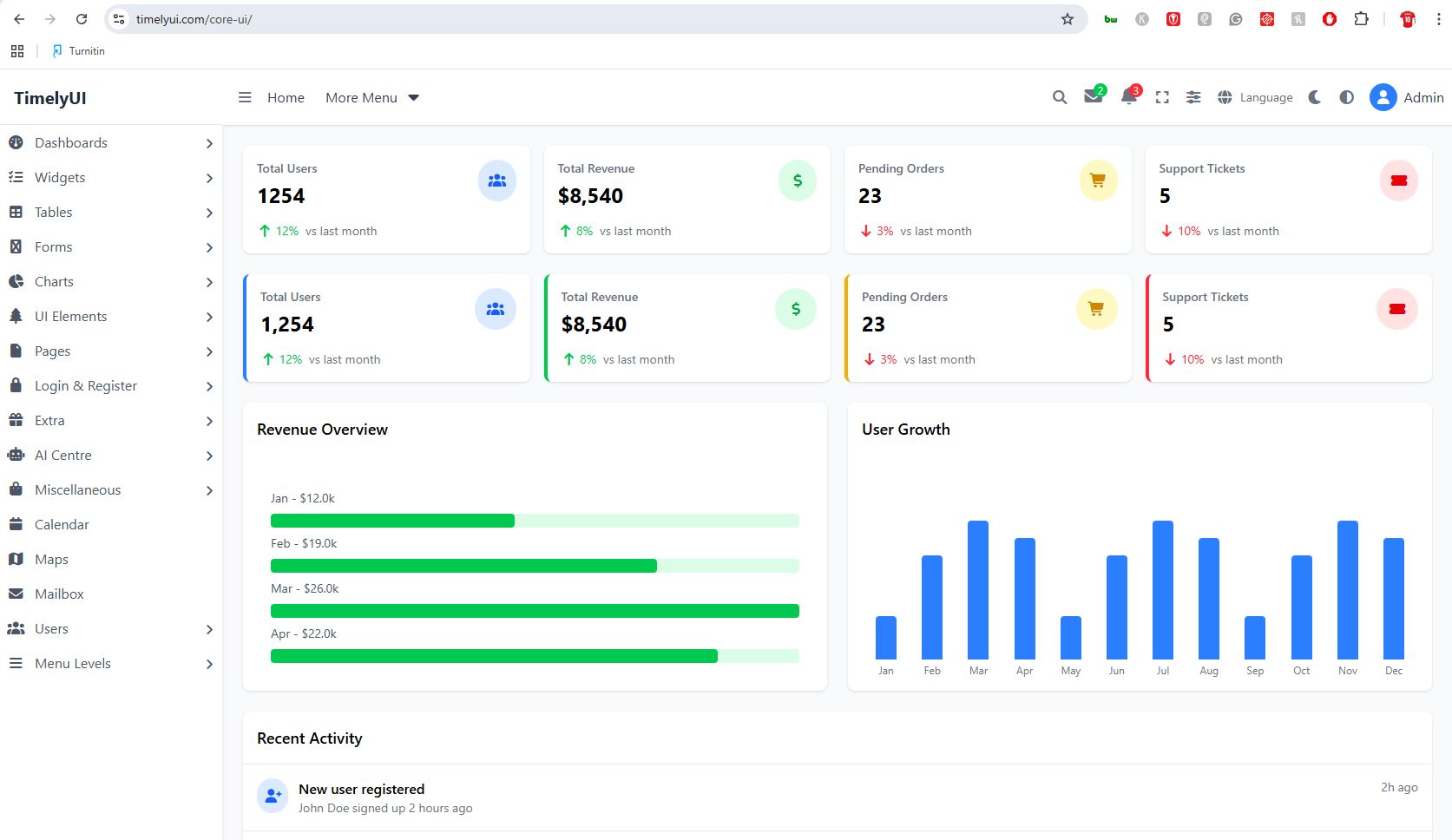
Task: Click the Calendar icon in sidebar
Action: pyautogui.click(x=16, y=524)
